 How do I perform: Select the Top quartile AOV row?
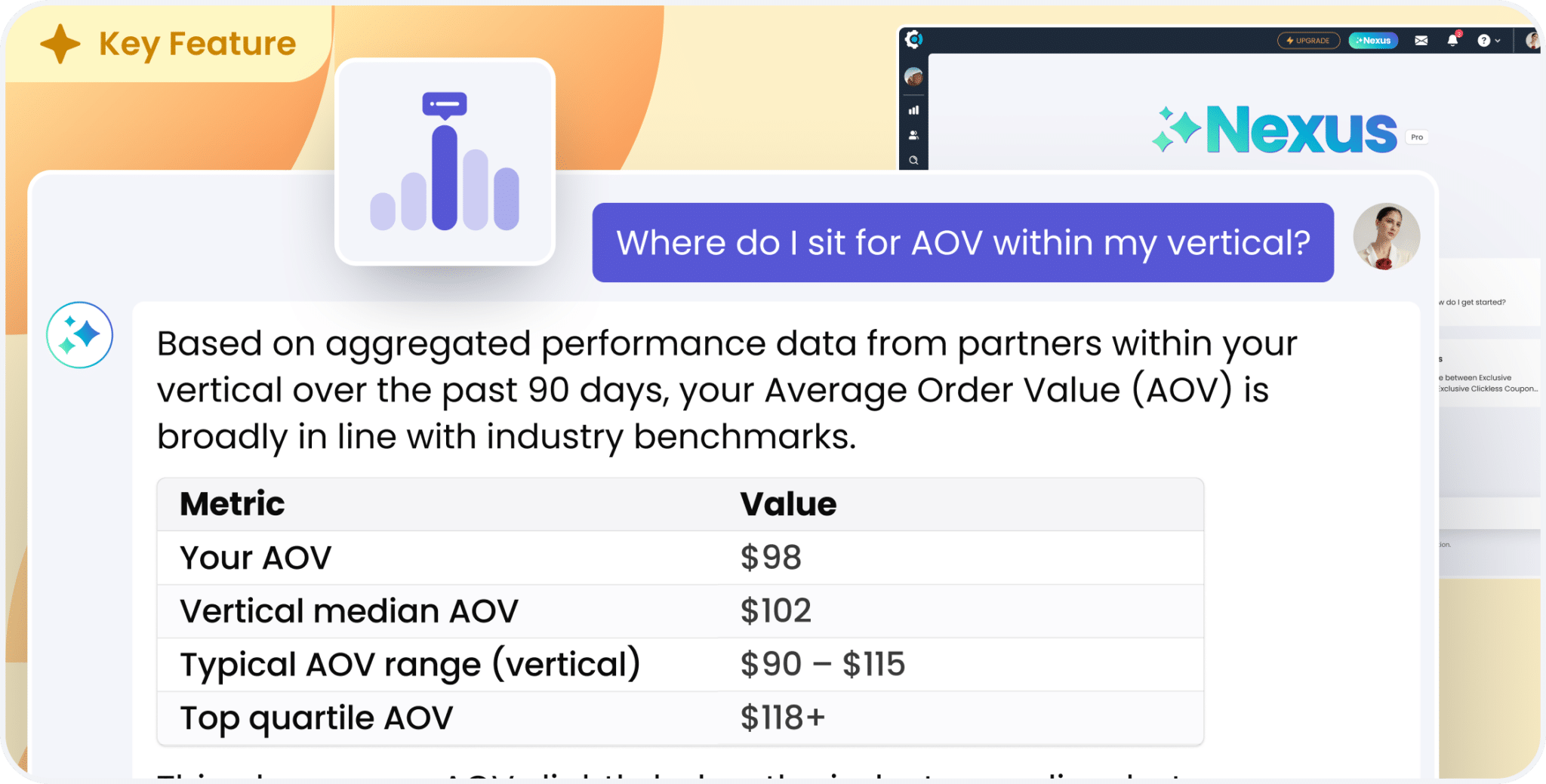680,718
